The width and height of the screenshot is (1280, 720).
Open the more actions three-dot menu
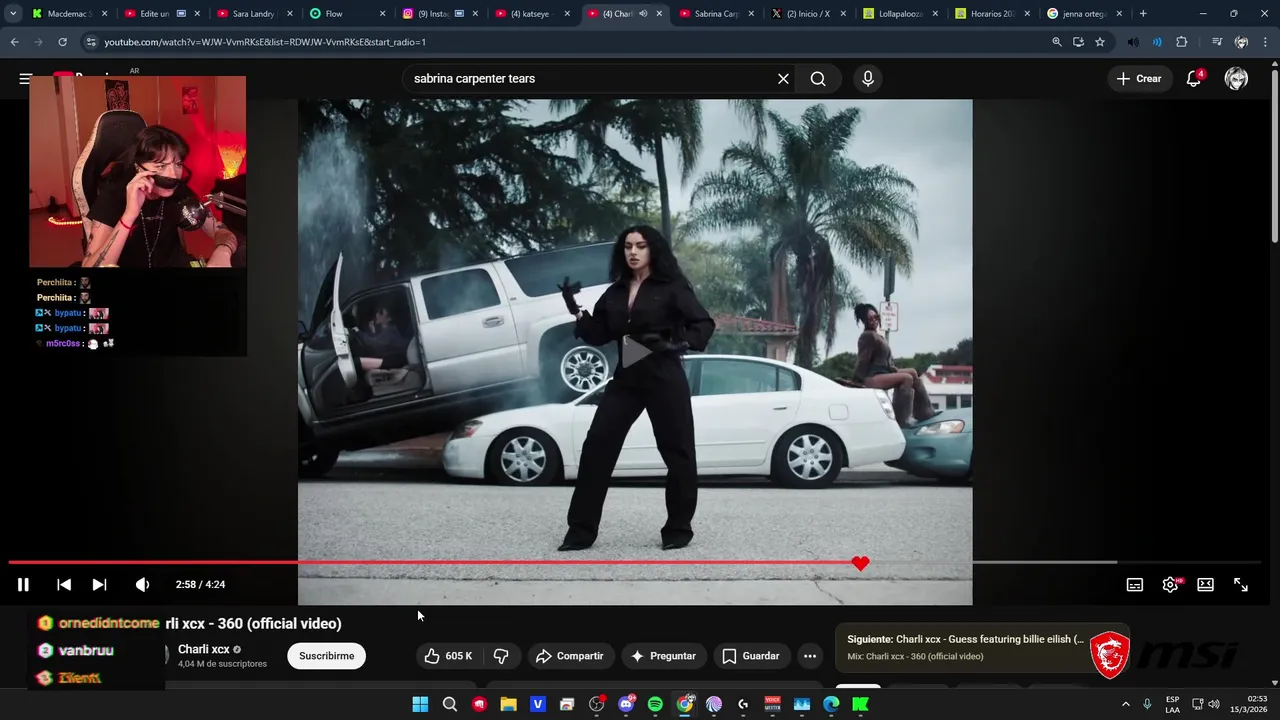pos(810,656)
